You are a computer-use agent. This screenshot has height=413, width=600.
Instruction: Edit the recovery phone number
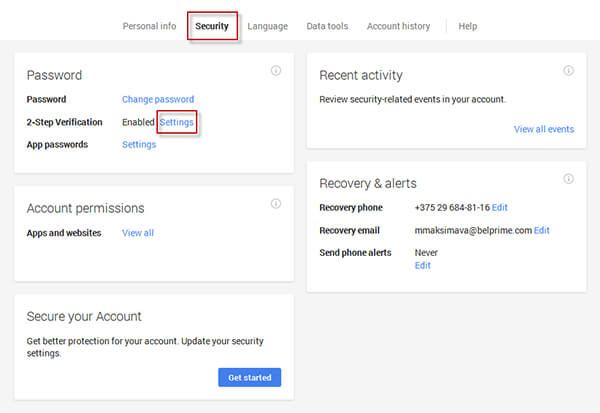[499, 207]
